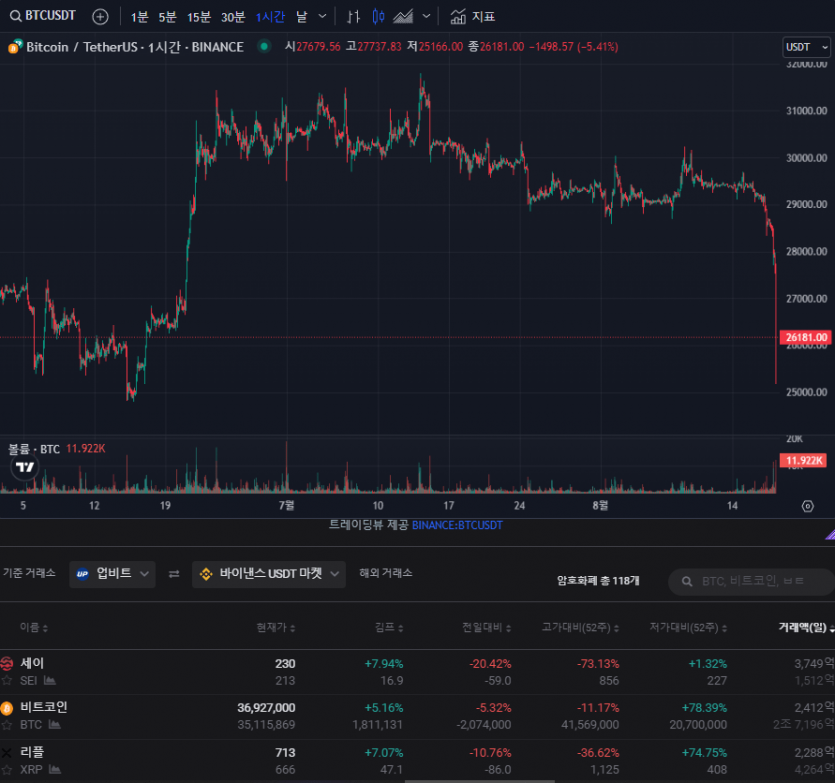Screen dimensions: 835x783
Task: Select the area chart type icon
Action: (405, 16)
